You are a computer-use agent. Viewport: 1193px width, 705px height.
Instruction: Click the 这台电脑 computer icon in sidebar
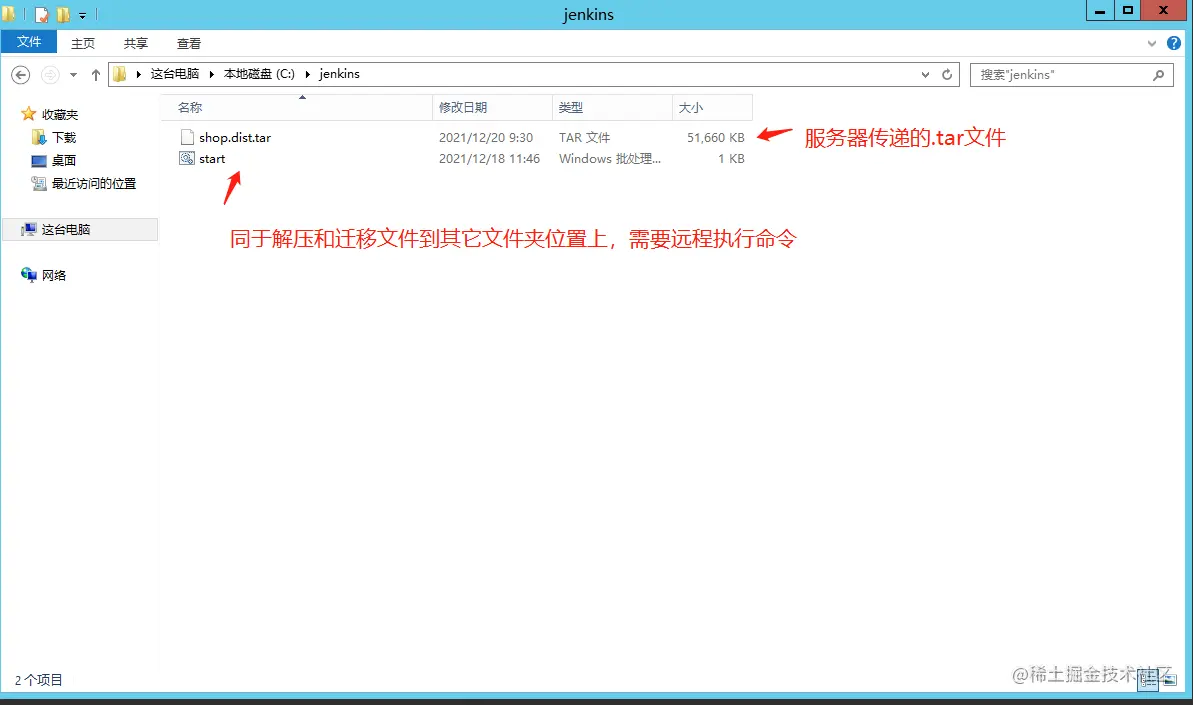point(28,229)
